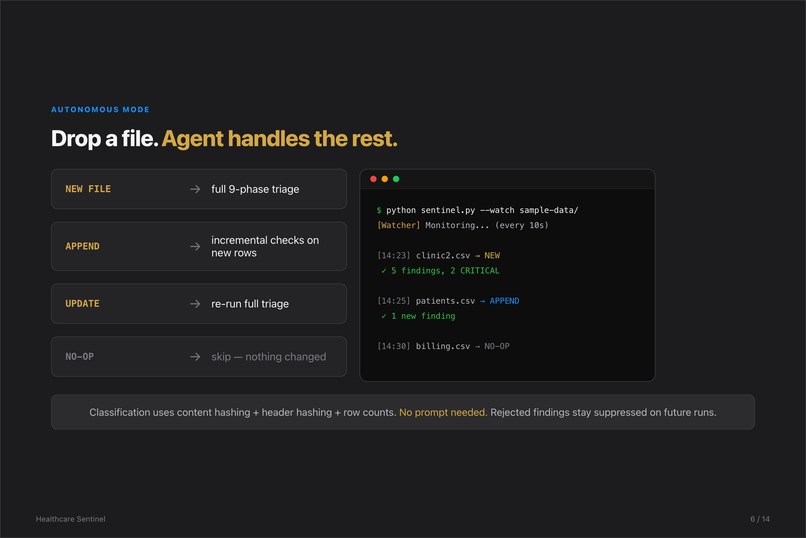Click 'Agent handles the rest.' title text
The image size is (806, 538).
coord(280,138)
